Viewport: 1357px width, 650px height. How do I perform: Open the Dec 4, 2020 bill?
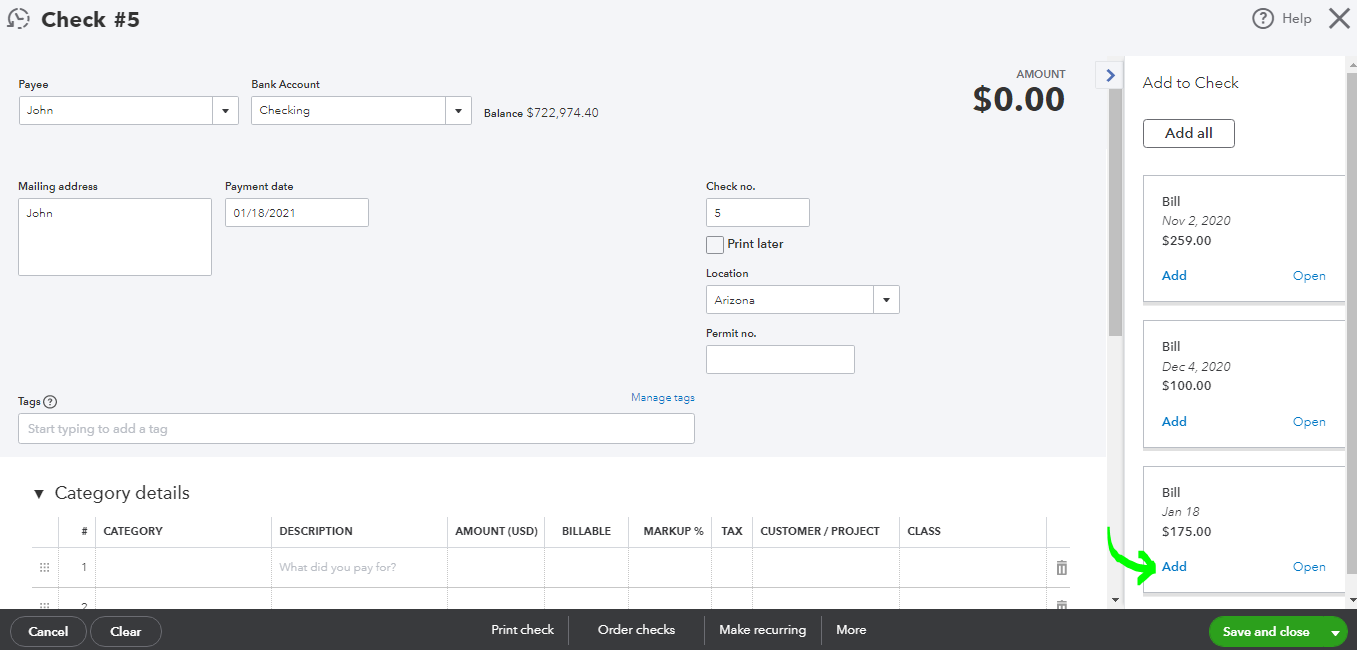[1309, 422]
